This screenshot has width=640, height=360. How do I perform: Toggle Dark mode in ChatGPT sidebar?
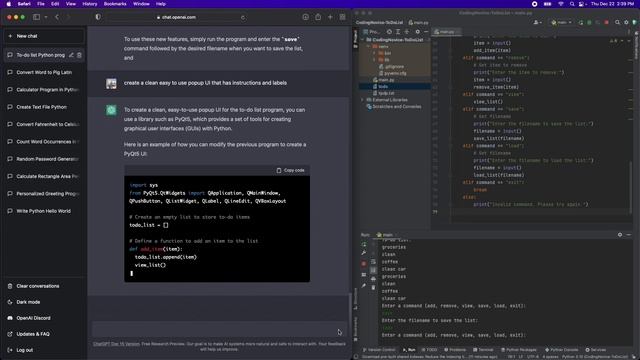(x=44, y=302)
